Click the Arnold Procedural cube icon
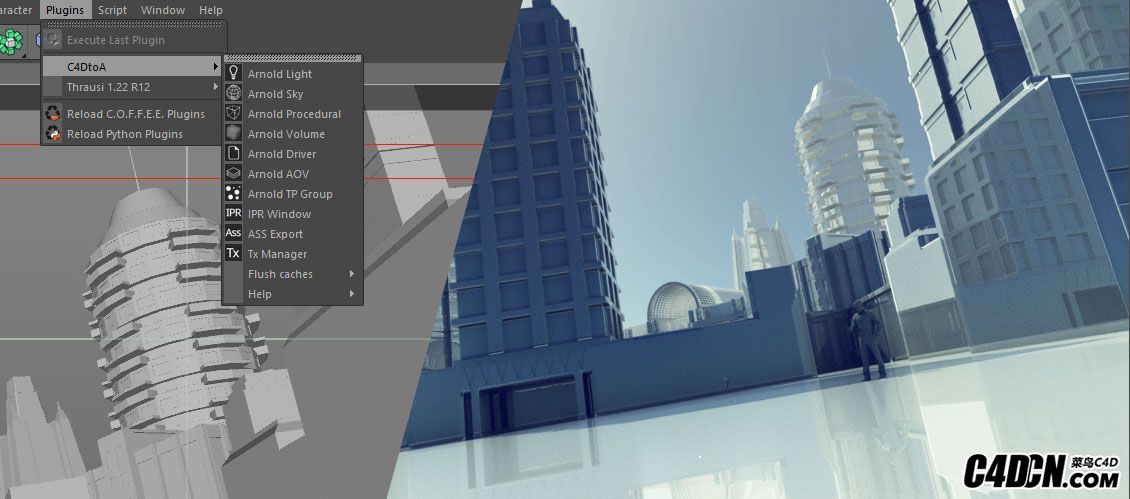This screenshot has width=1130, height=499. [233, 114]
